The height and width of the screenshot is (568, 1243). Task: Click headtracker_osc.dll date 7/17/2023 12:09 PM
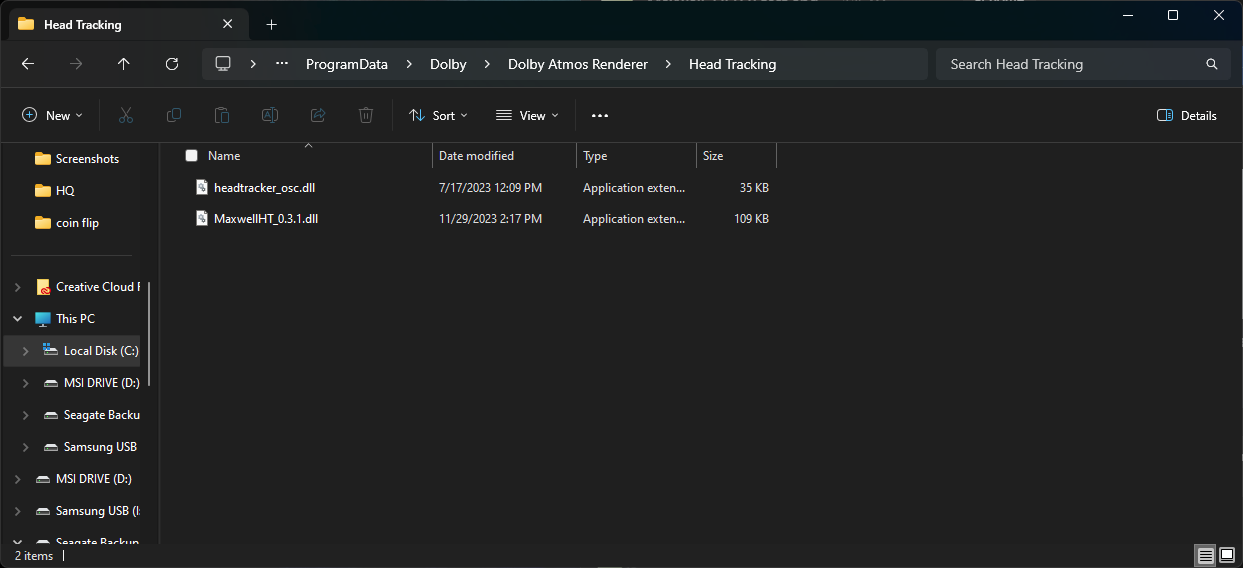click(x=490, y=187)
